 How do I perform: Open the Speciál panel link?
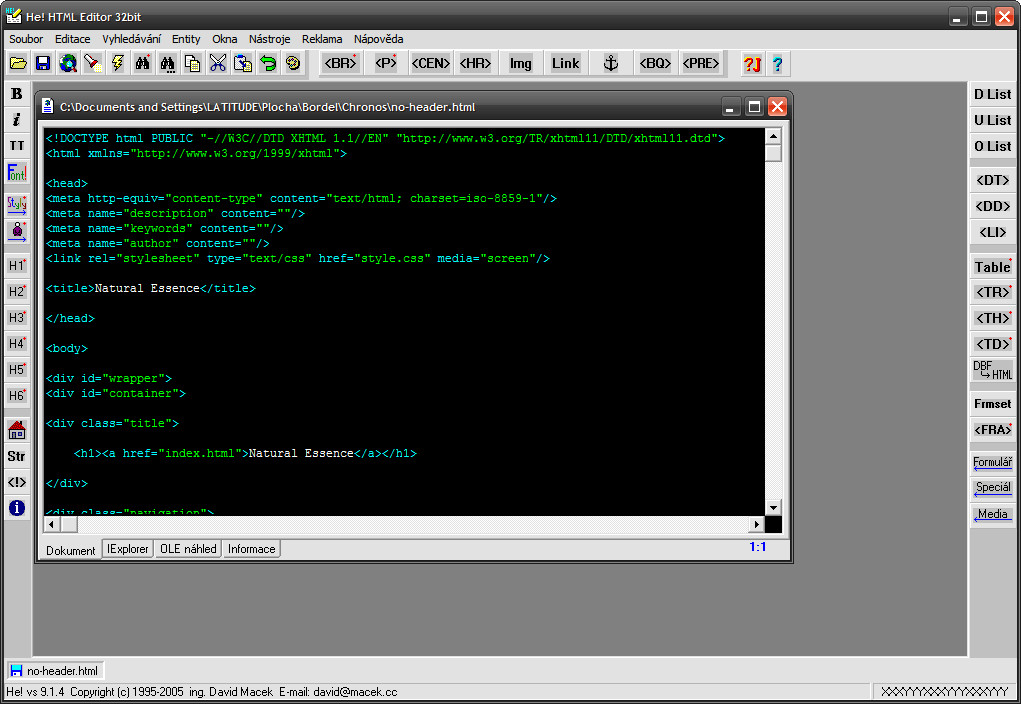pyautogui.click(x=992, y=488)
